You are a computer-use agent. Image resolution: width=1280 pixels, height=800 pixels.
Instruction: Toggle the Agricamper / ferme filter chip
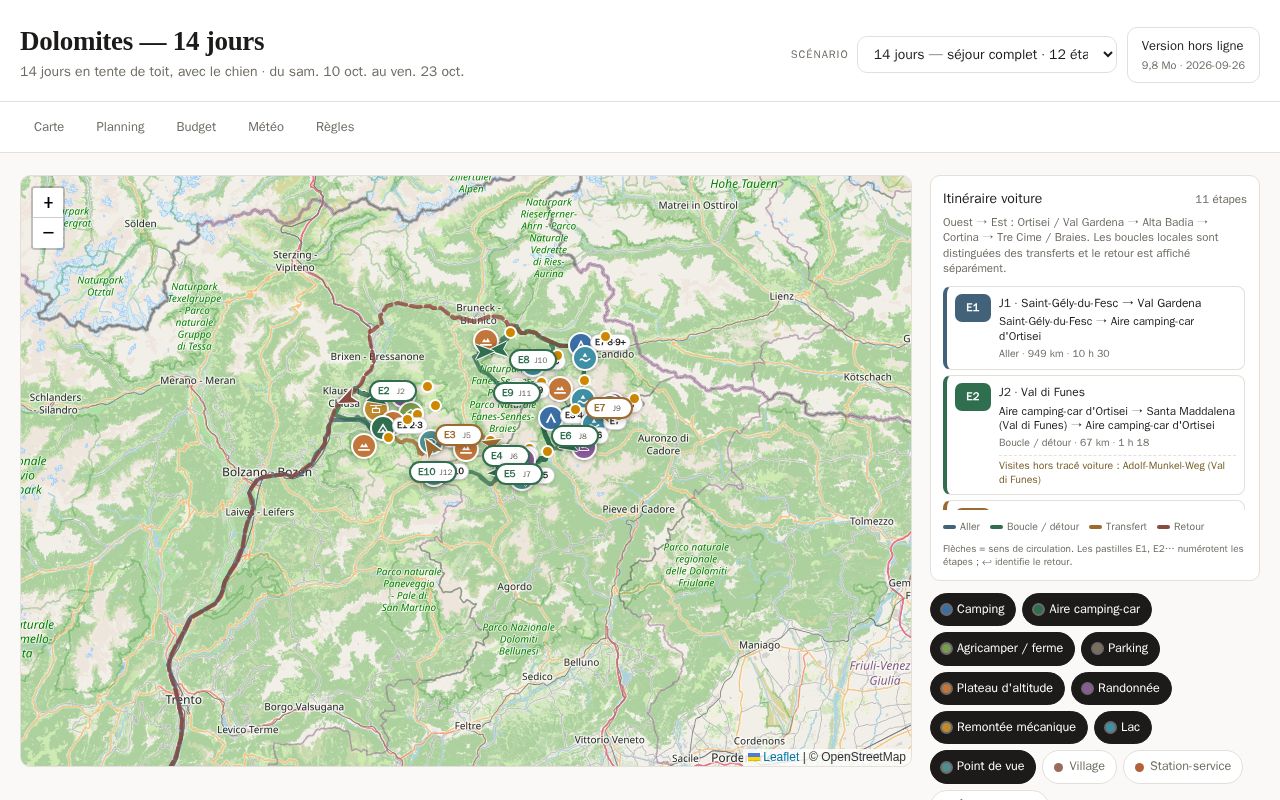point(1002,648)
